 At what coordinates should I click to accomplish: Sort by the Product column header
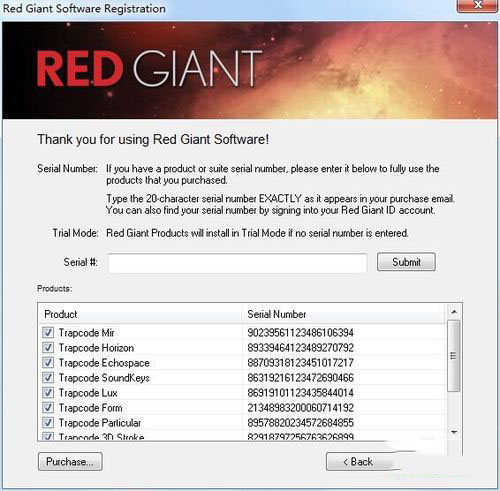(140, 314)
